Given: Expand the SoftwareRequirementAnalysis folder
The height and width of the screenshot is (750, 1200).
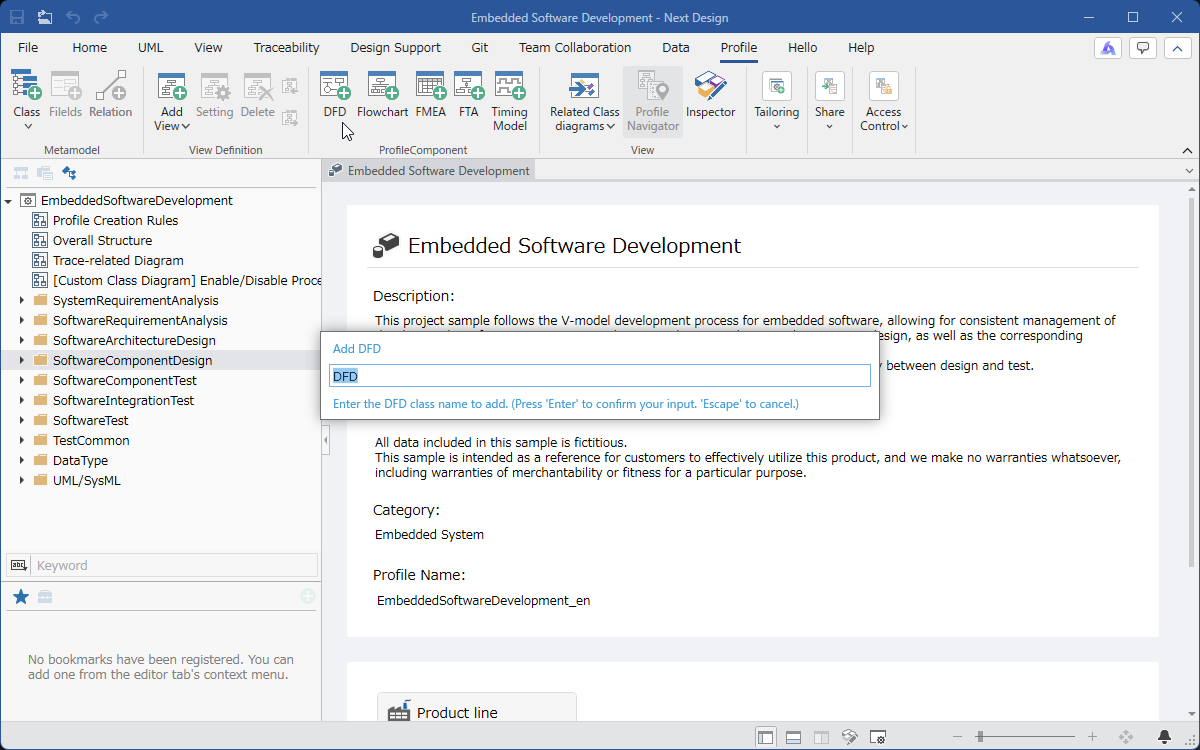Looking at the screenshot, I should (22, 320).
